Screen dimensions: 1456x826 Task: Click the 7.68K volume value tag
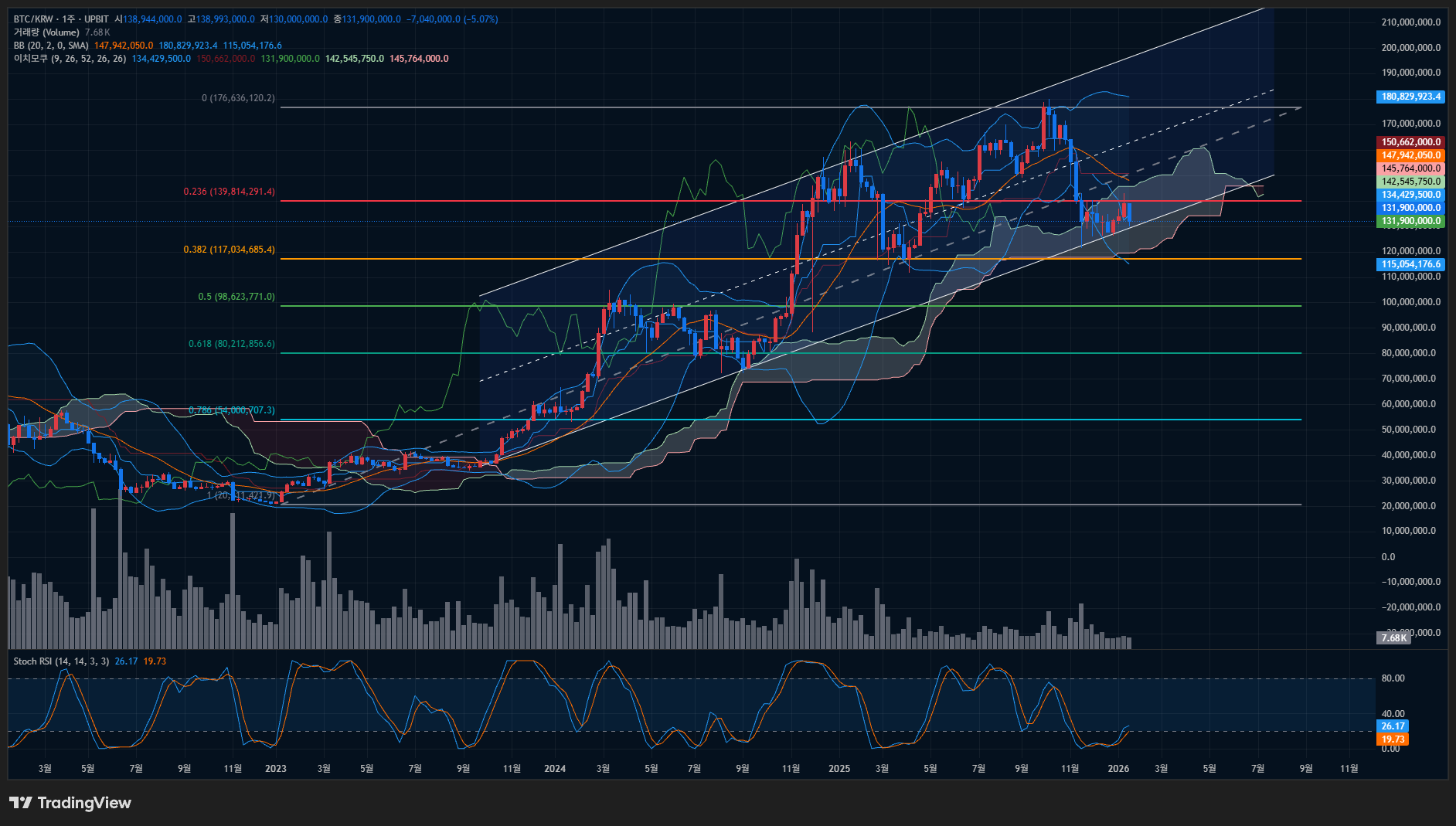[1393, 637]
